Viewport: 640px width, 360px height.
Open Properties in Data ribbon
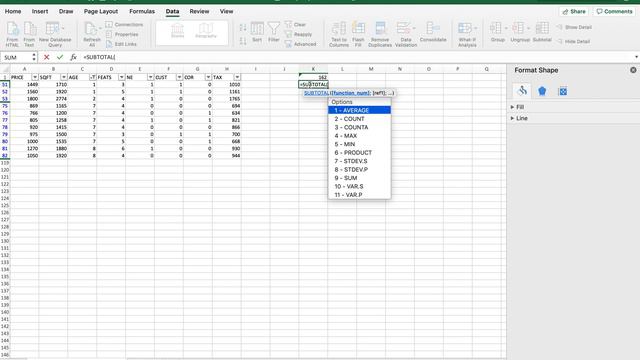click(x=122, y=34)
